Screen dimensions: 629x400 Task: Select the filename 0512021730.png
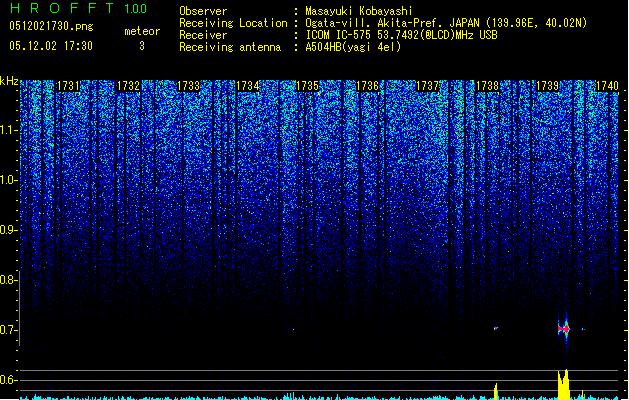point(51,26)
